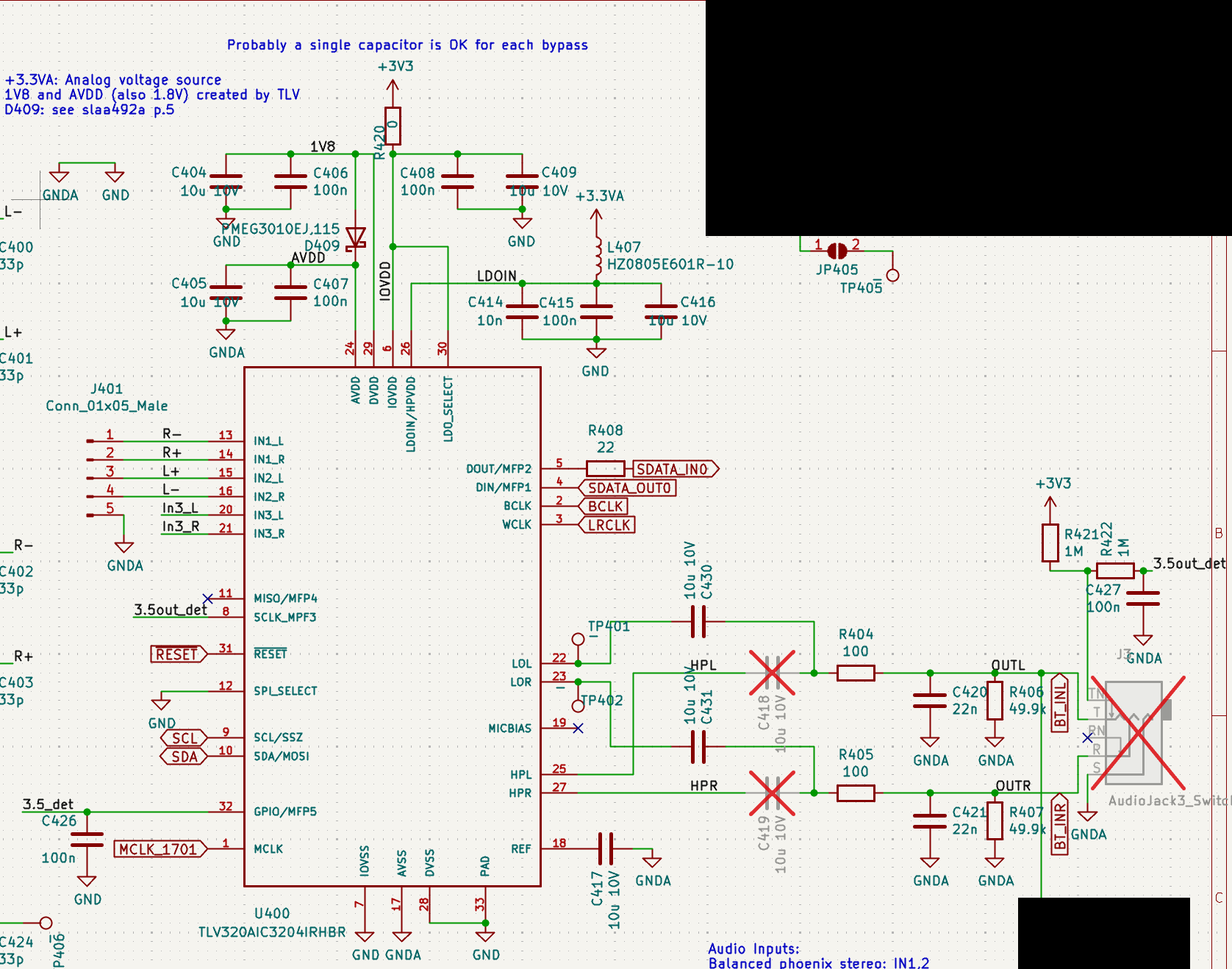Select capacitor C409 symbol

pyautogui.click(x=522, y=182)
